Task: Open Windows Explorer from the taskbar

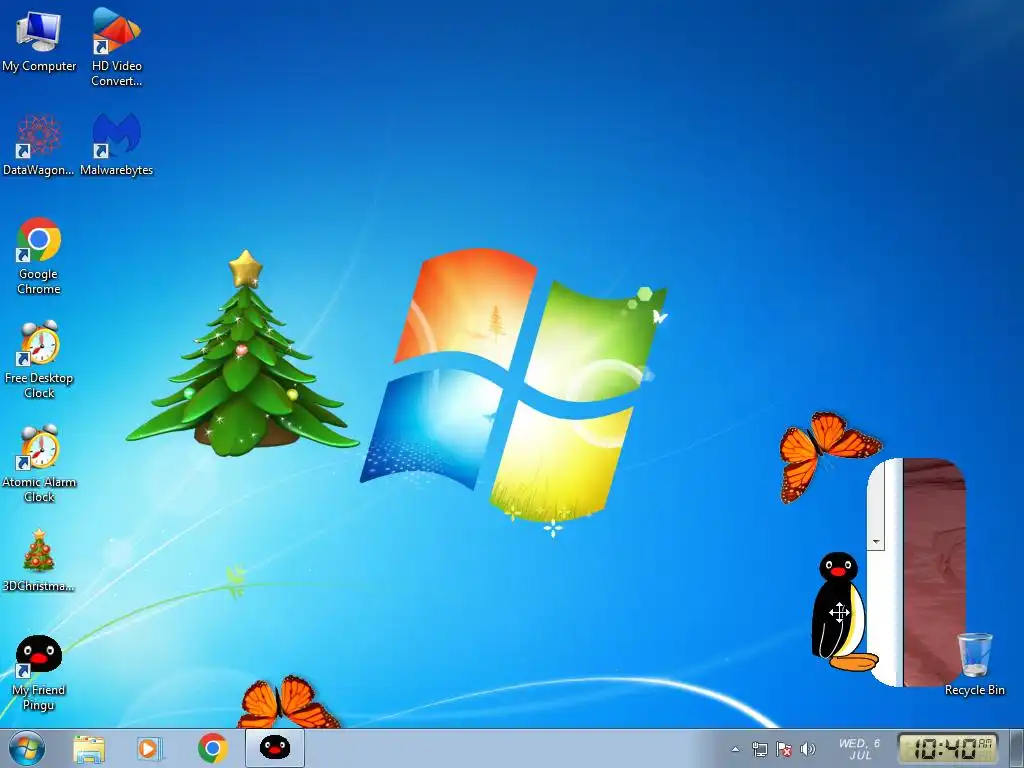Action: click(x=89, y=748)
